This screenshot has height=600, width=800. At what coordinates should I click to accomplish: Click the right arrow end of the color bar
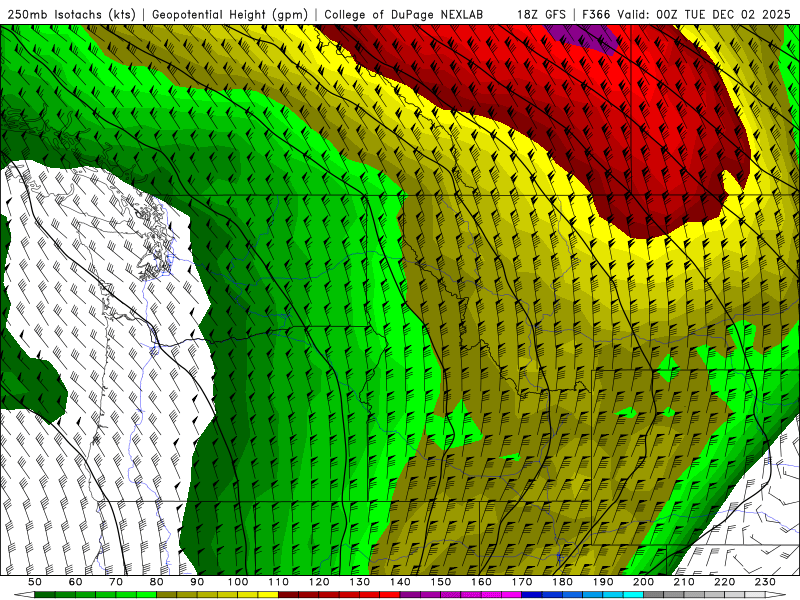point(776,595)
